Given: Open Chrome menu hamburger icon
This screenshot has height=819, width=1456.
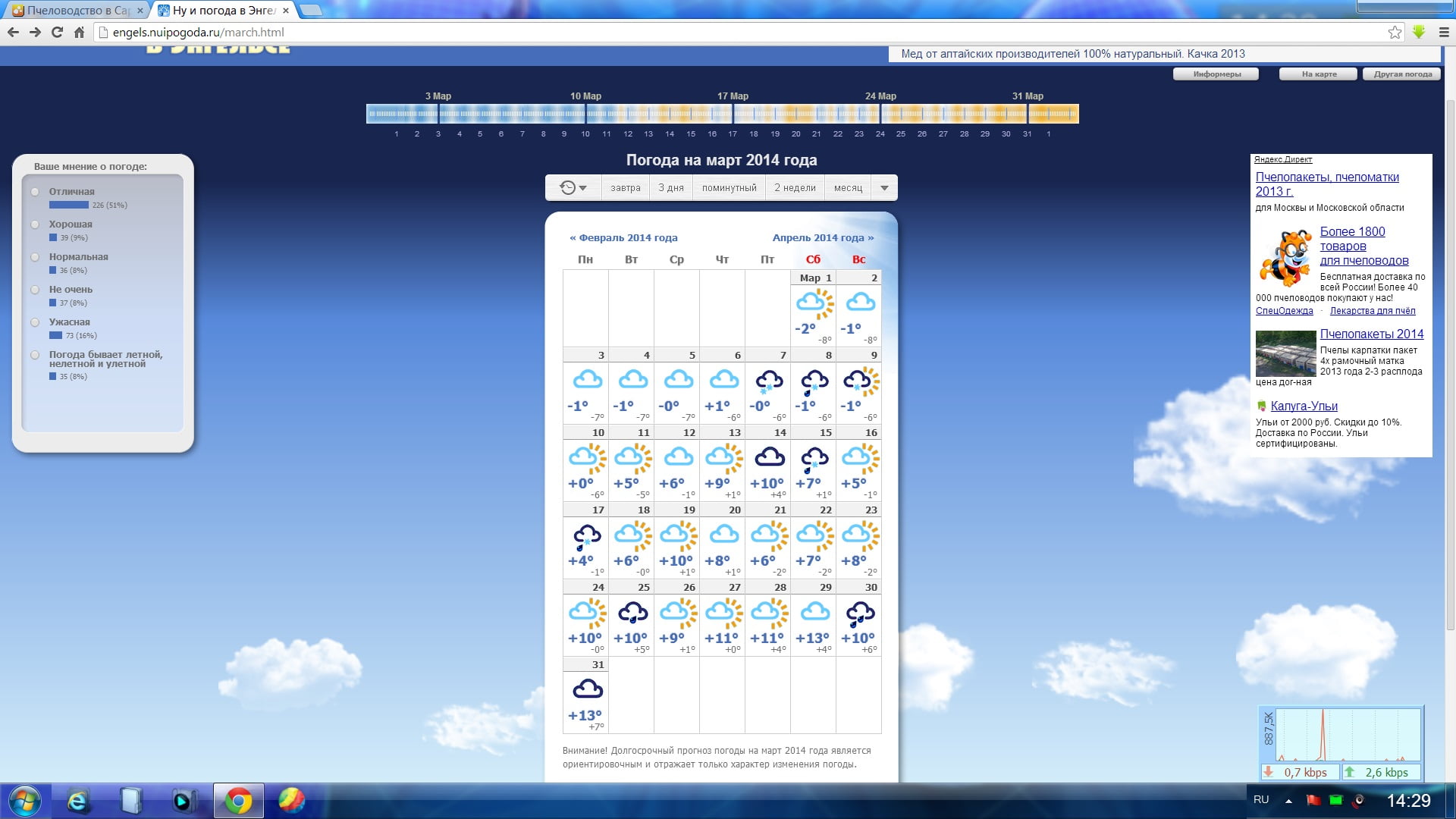Looking at the screenshot, I should coord(1445,32).
